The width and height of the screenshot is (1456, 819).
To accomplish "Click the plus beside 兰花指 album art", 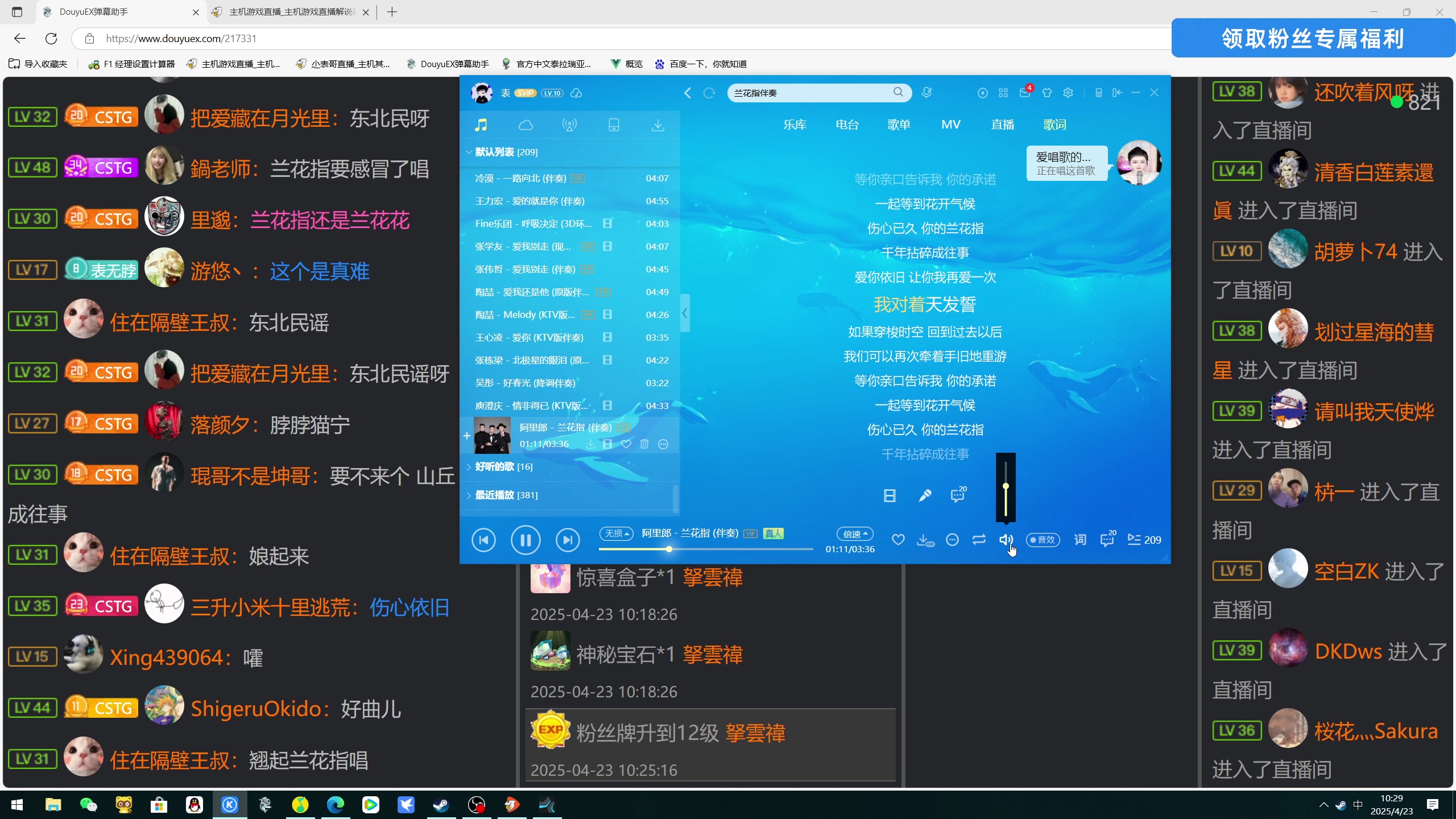I will pyautogui.click(x=466, y=436).
